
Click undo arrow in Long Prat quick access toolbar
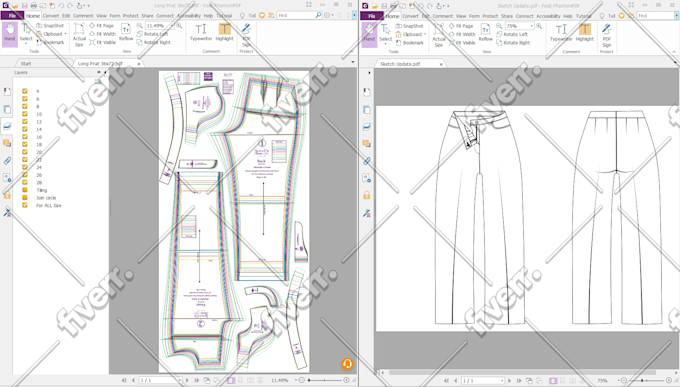point(61,6)
